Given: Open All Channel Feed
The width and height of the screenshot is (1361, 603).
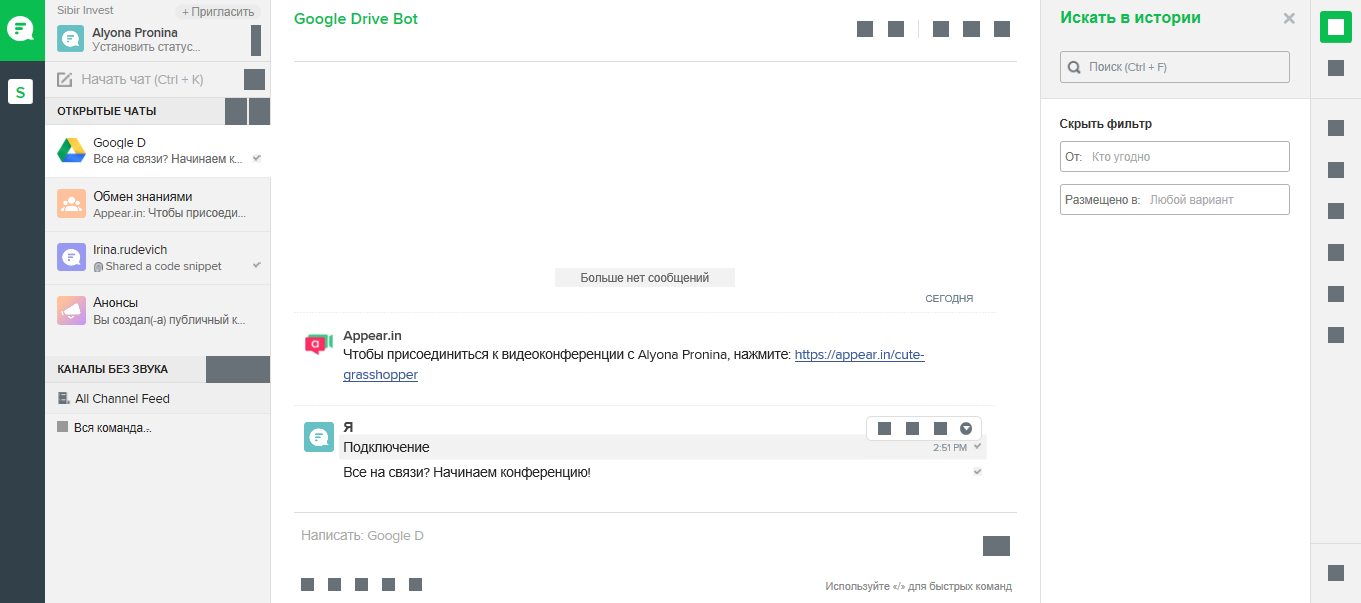Looking at the screenshot, I should click(x=122, y=399).
